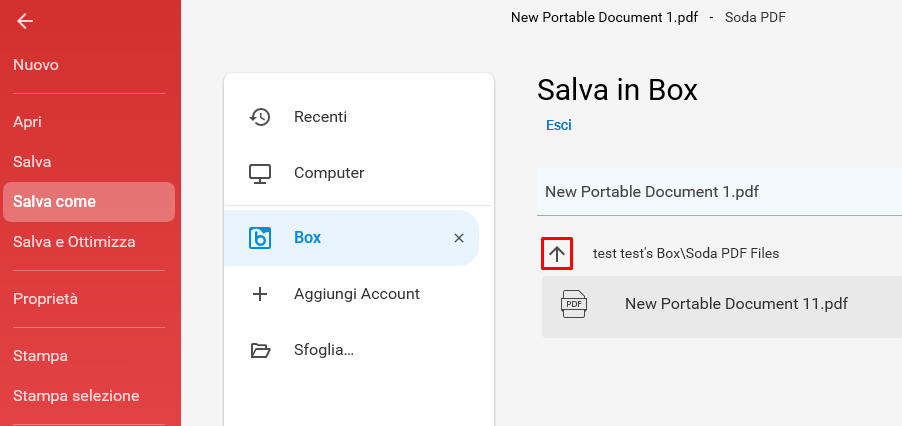
Task: Open the Apri menu item
Action: 27,122
